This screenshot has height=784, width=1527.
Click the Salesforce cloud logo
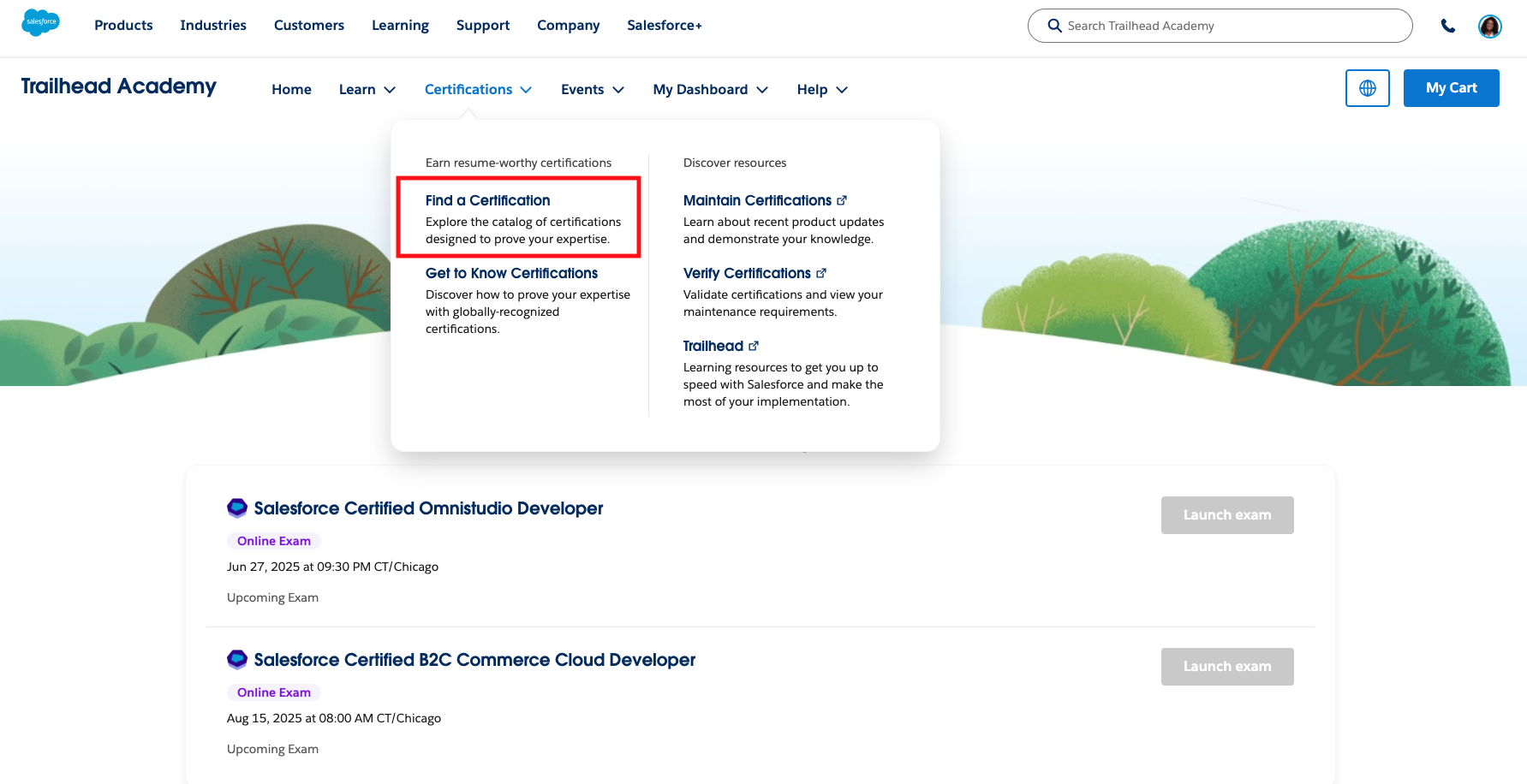(x=40, y=22)
